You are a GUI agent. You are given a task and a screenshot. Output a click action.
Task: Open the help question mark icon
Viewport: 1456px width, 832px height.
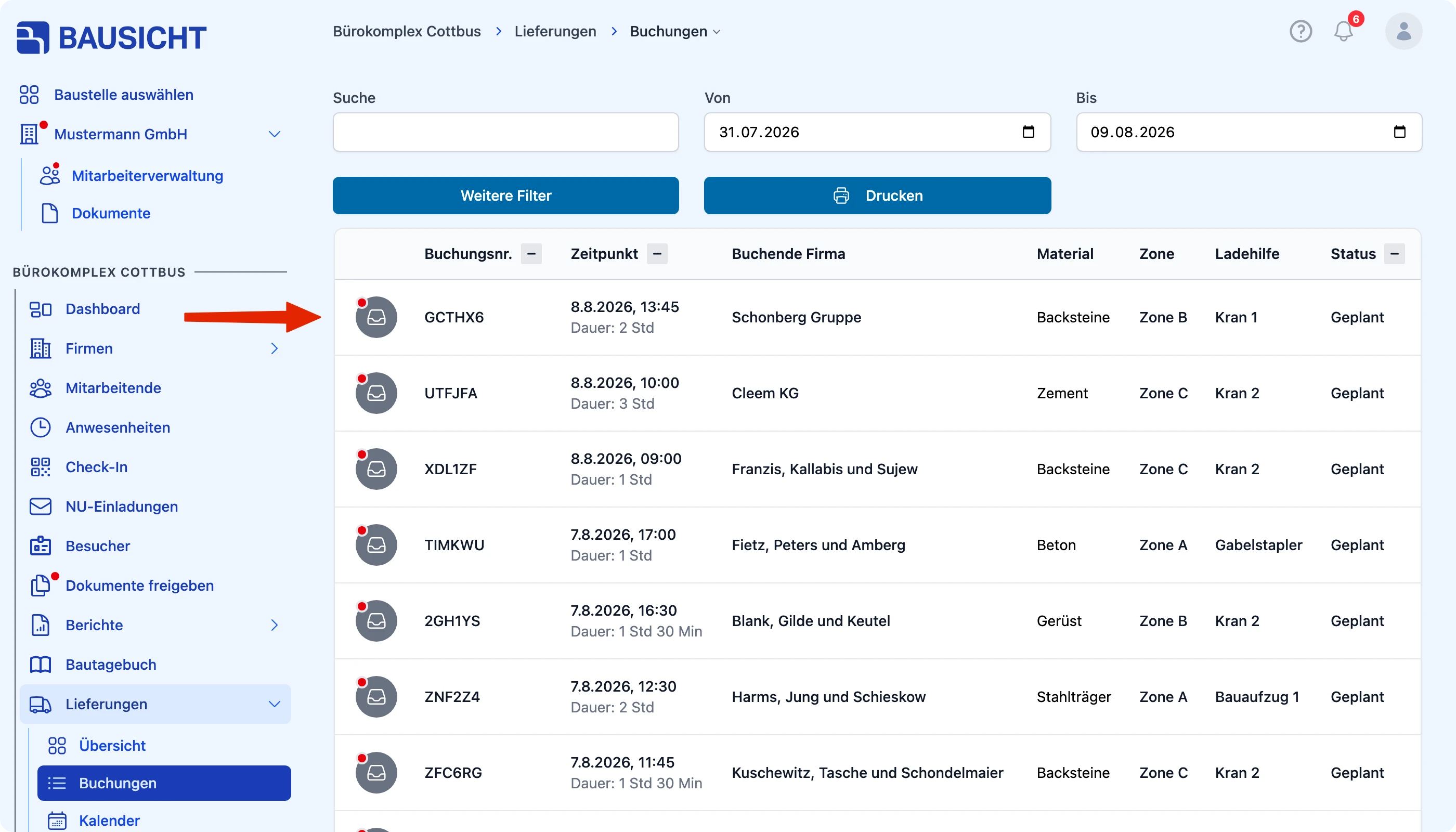[x=1301, y=31]
